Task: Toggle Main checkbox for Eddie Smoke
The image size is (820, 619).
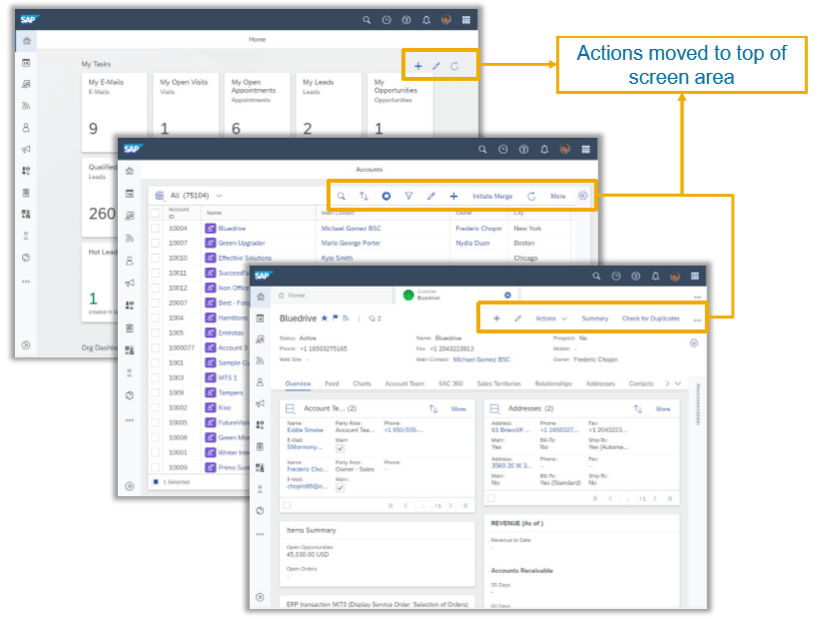Action: (340, 448)
